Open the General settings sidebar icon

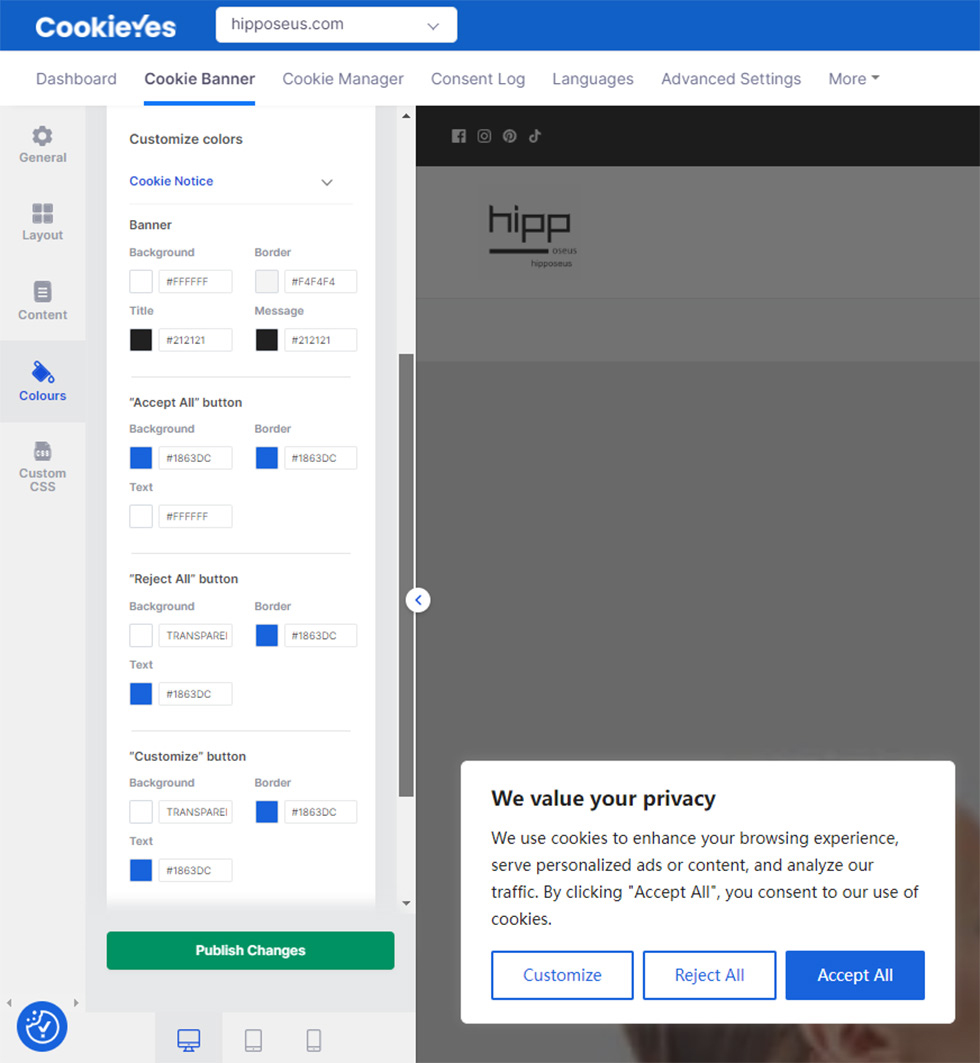(x=42, y=144)
